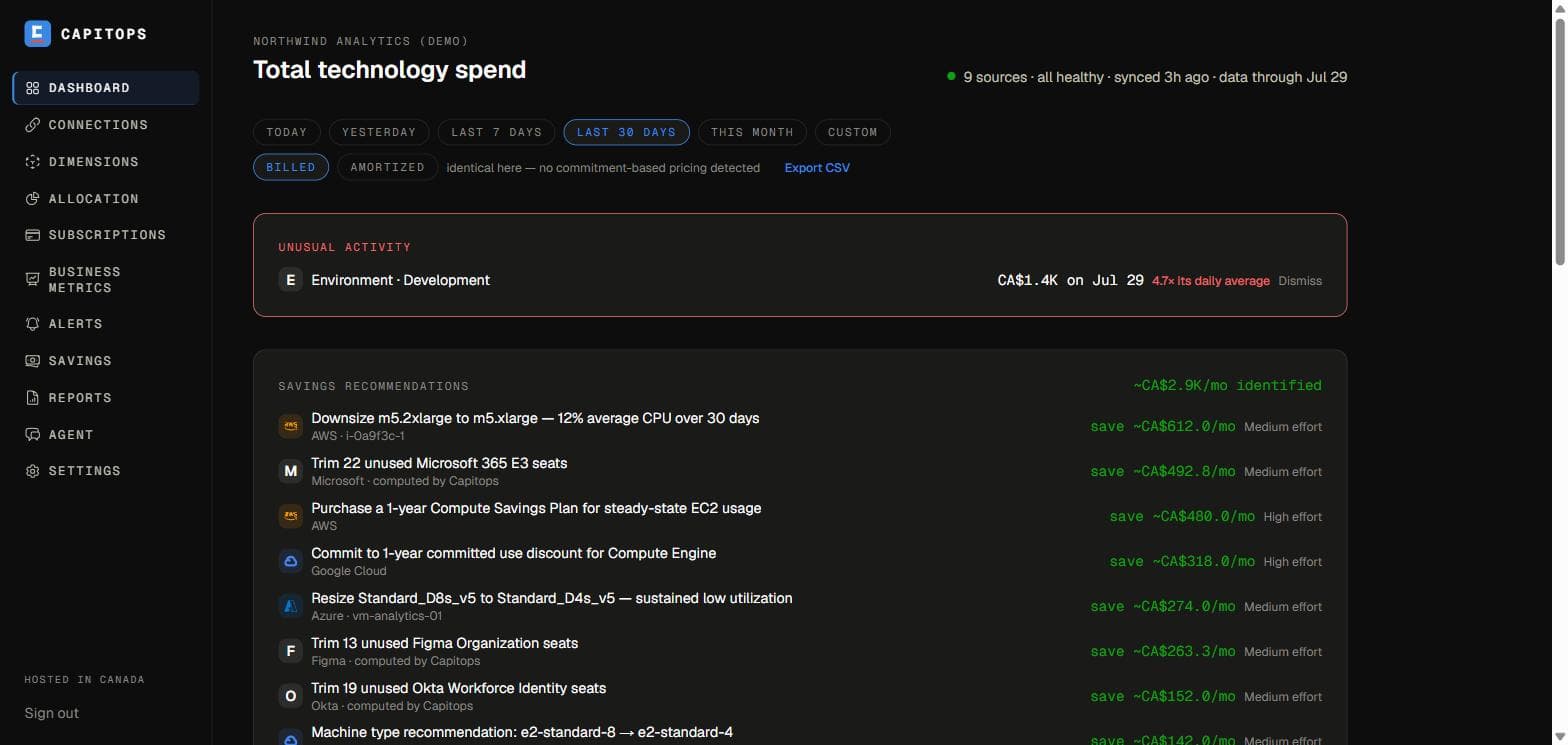Navigate to Subscriptions

click(106, 235)
